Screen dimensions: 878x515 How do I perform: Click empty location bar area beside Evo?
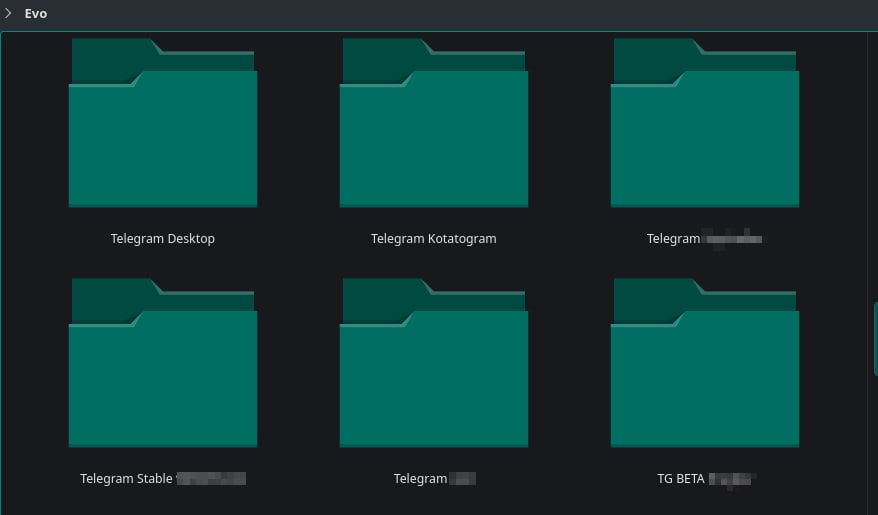pos(450,14)
